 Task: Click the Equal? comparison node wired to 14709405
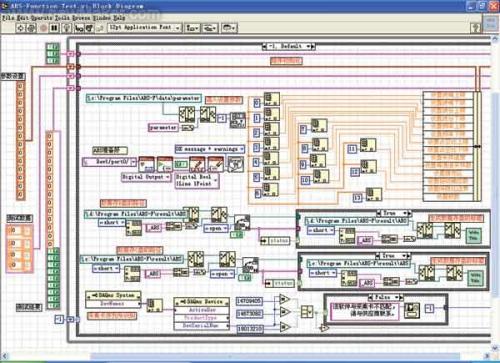pos(284,299)
